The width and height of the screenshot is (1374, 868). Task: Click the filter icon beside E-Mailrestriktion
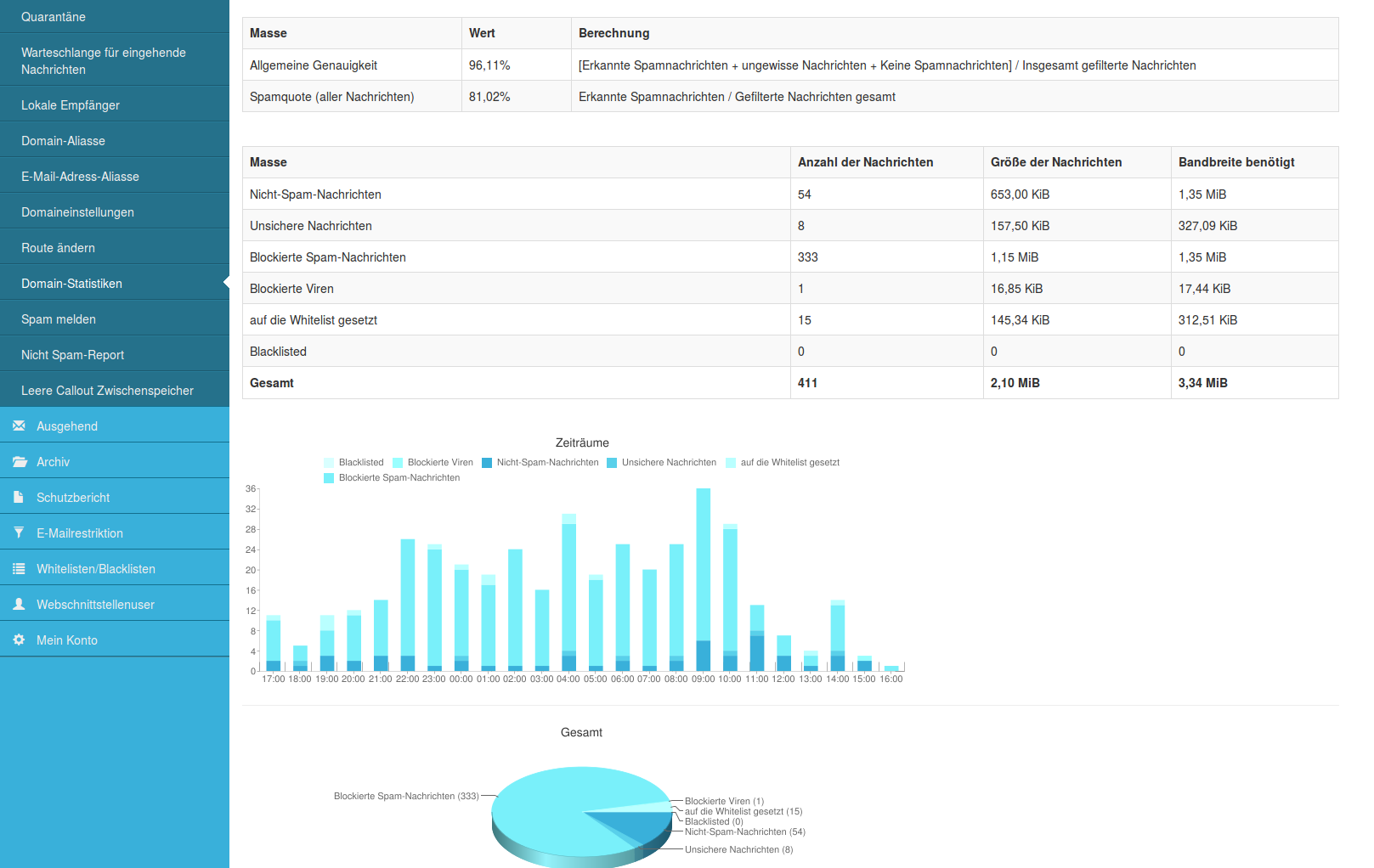(19, 533)
